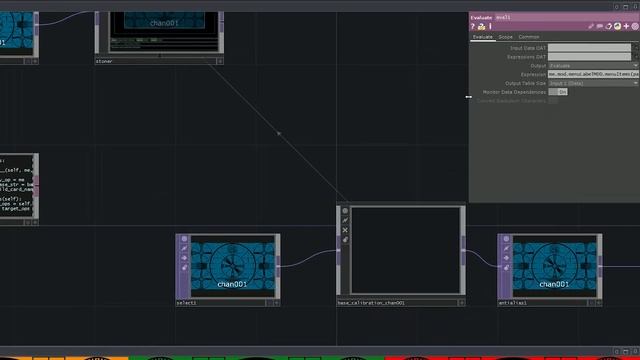Image resolution: width=640 pixels, height=360 pixels.
Task: Click the plus button beside select1 name
Action: pyautogui.click(x=276, y=303)
